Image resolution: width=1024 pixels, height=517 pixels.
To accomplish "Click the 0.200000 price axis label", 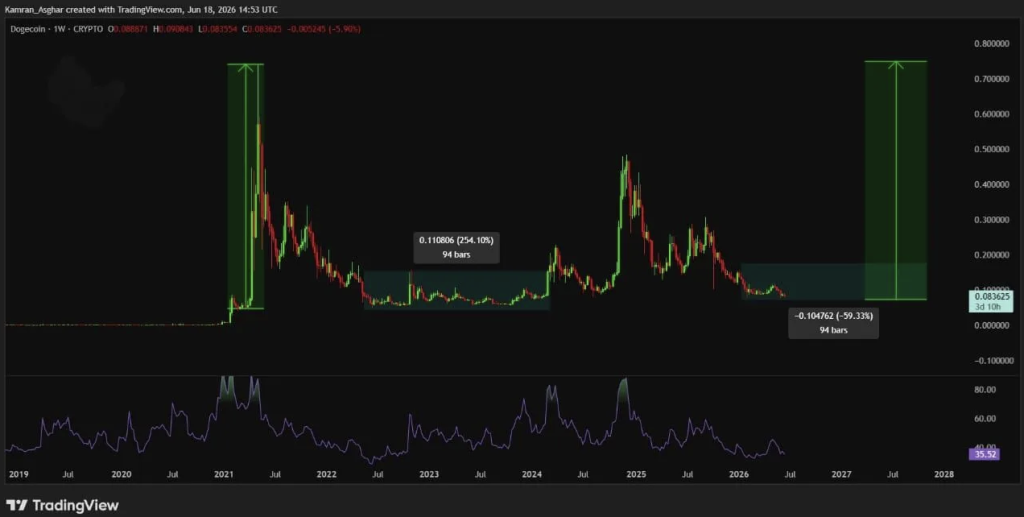I will point(993,255).
